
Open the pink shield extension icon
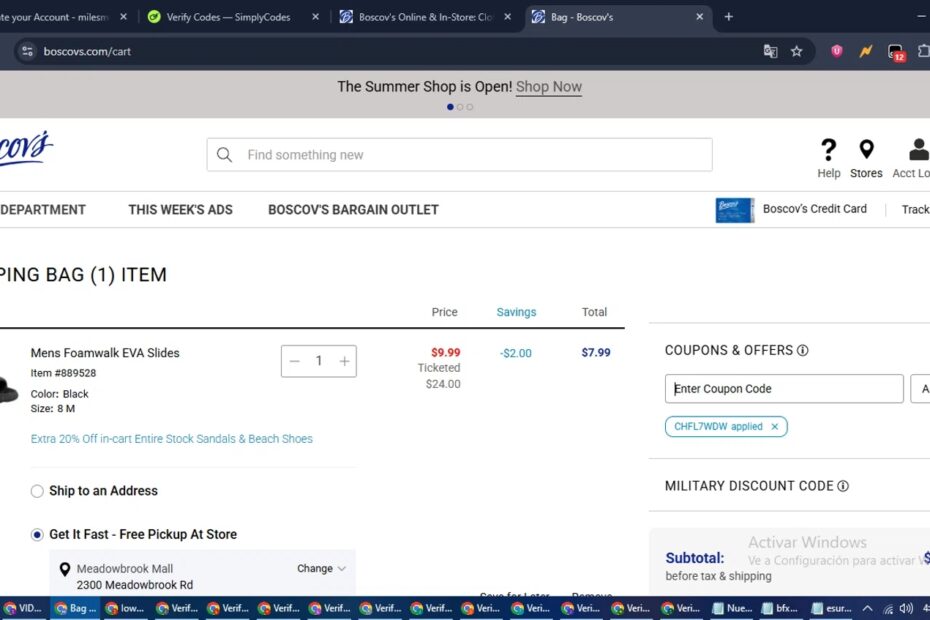(x=836, y=51)
